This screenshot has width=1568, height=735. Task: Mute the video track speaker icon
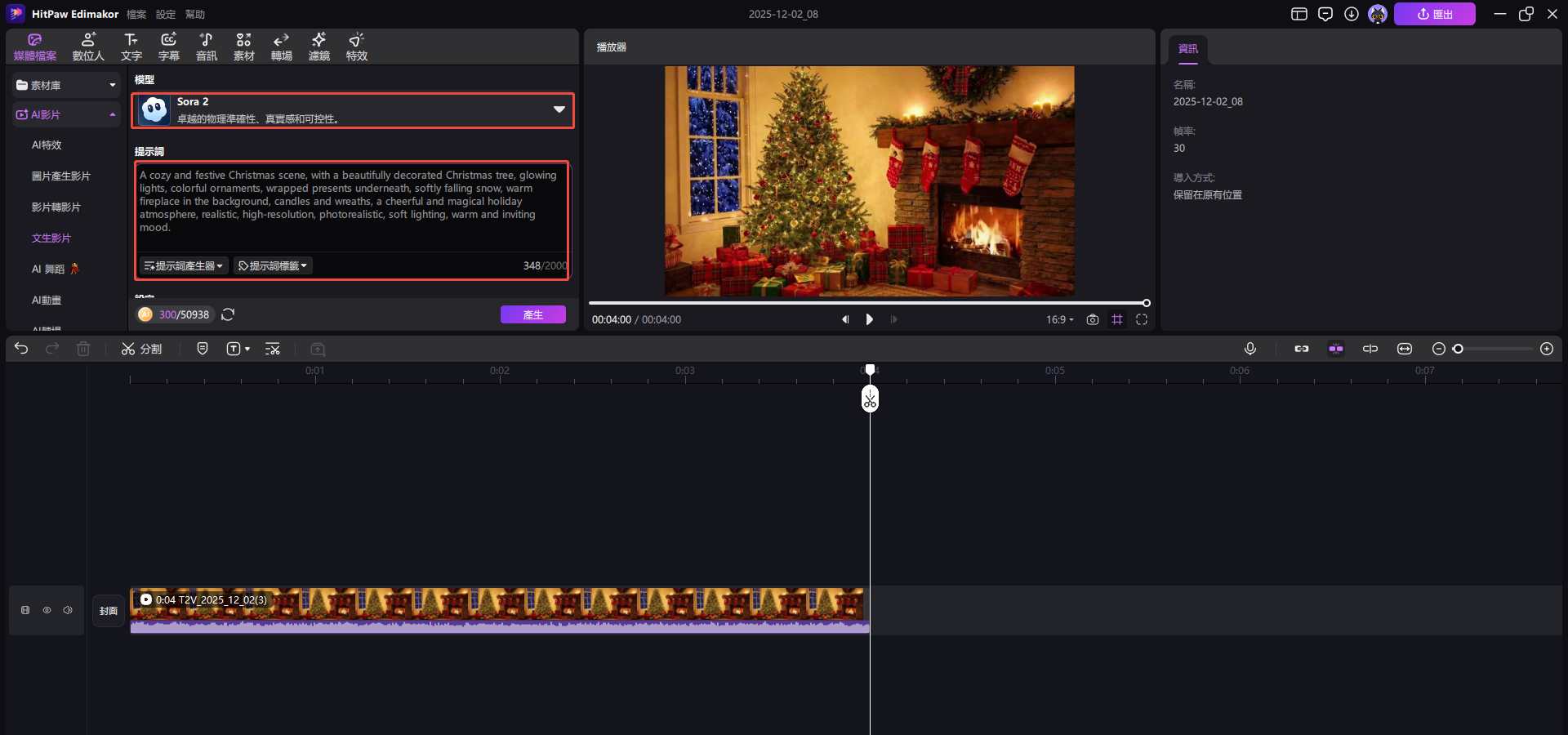click(68, 610)
